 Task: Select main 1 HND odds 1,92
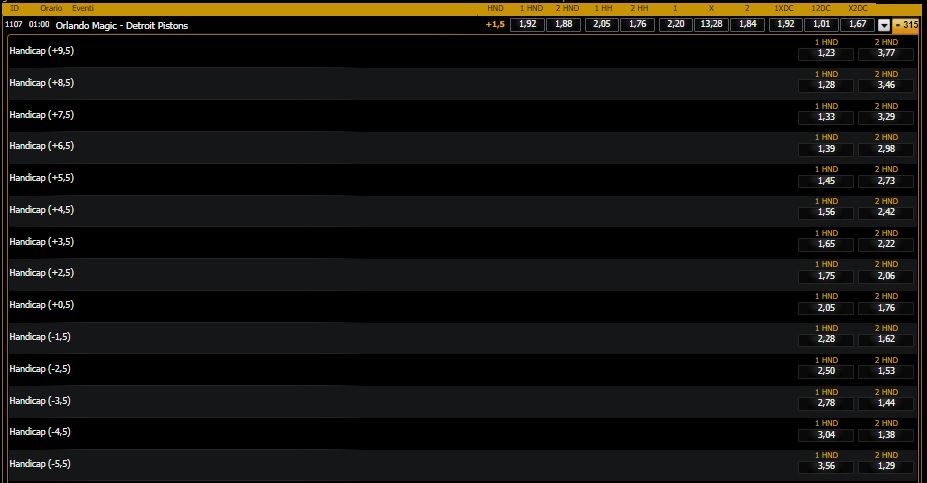point(527,24)
